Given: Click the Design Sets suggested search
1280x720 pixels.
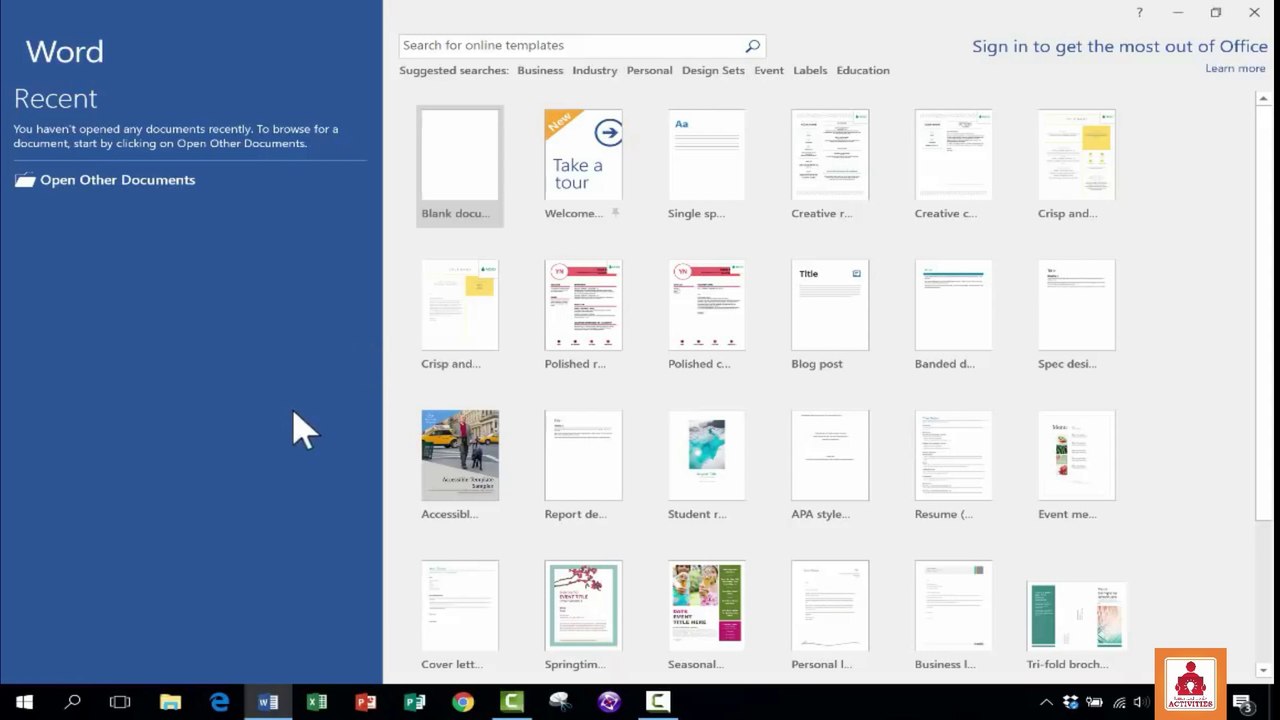Looking at the screenshot, I should pyautogui.click(x=713, y=70).
